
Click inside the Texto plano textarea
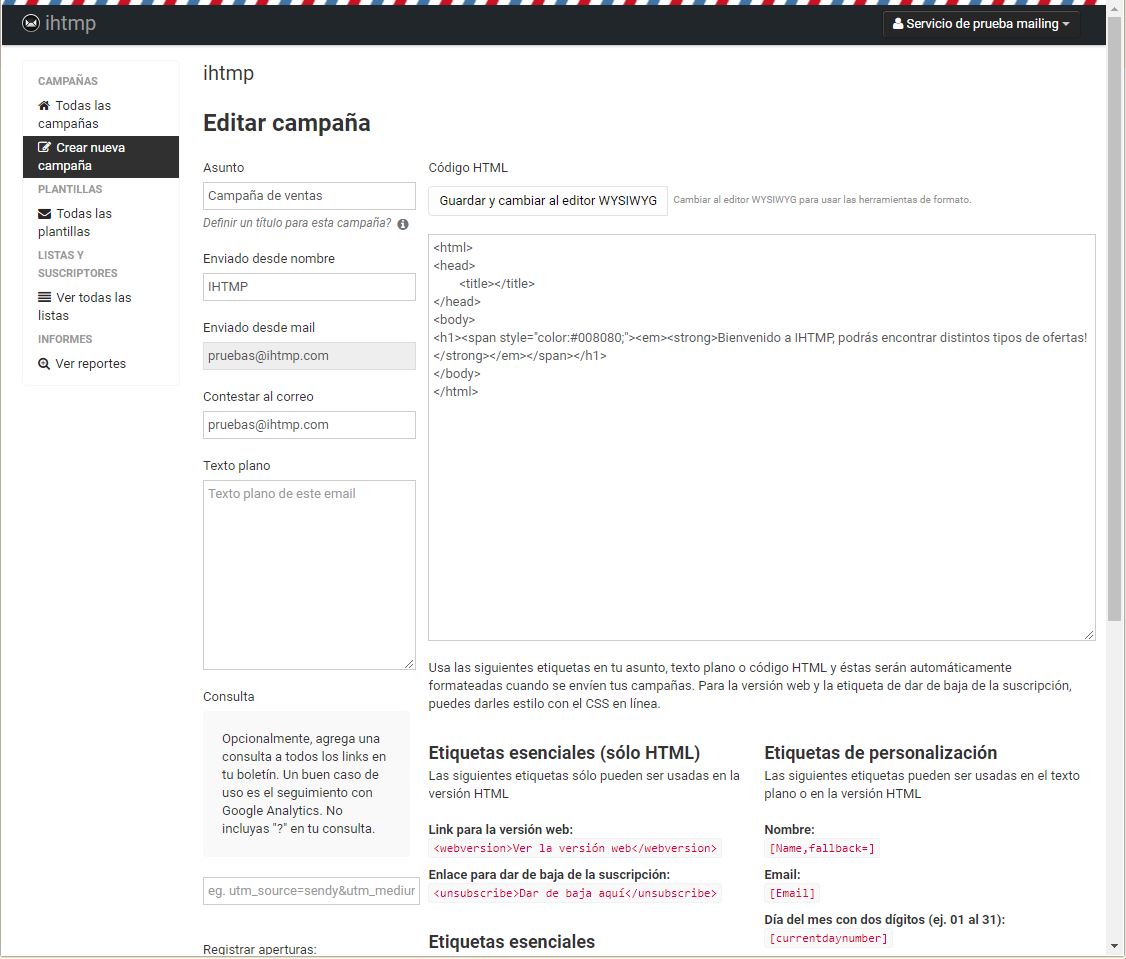(310, 575)
